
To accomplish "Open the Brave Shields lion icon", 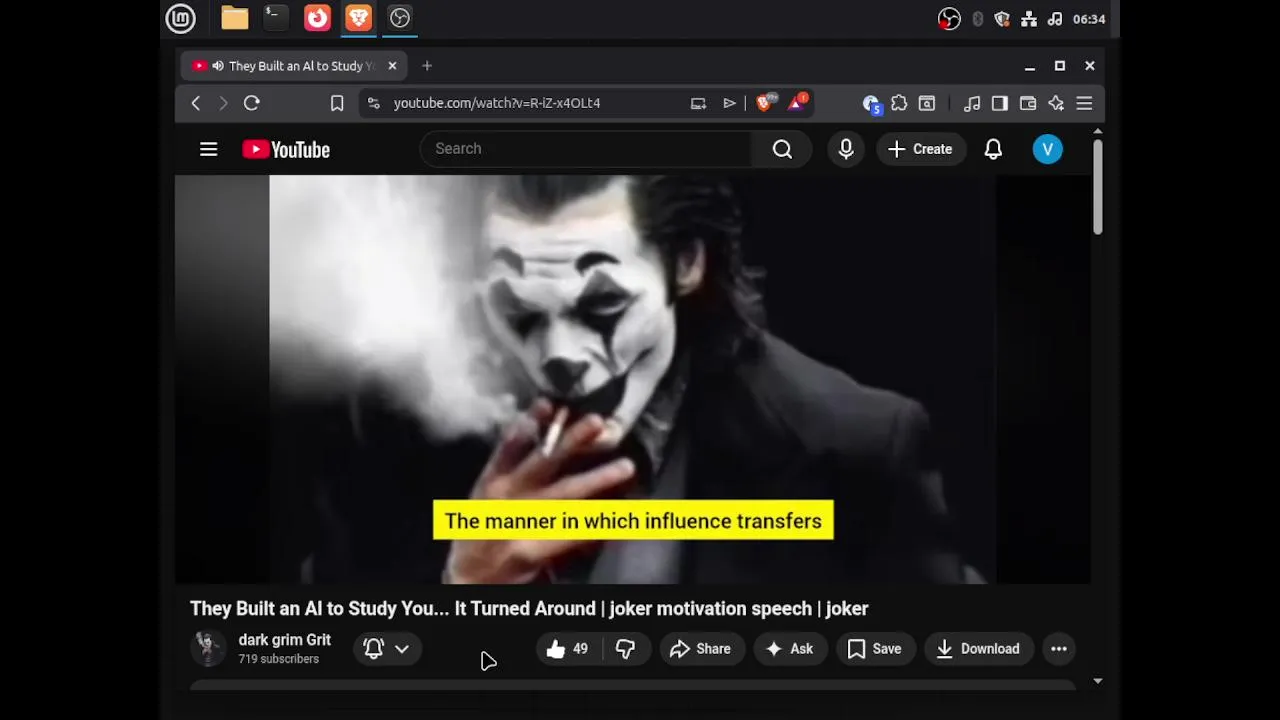I will 765,102.
